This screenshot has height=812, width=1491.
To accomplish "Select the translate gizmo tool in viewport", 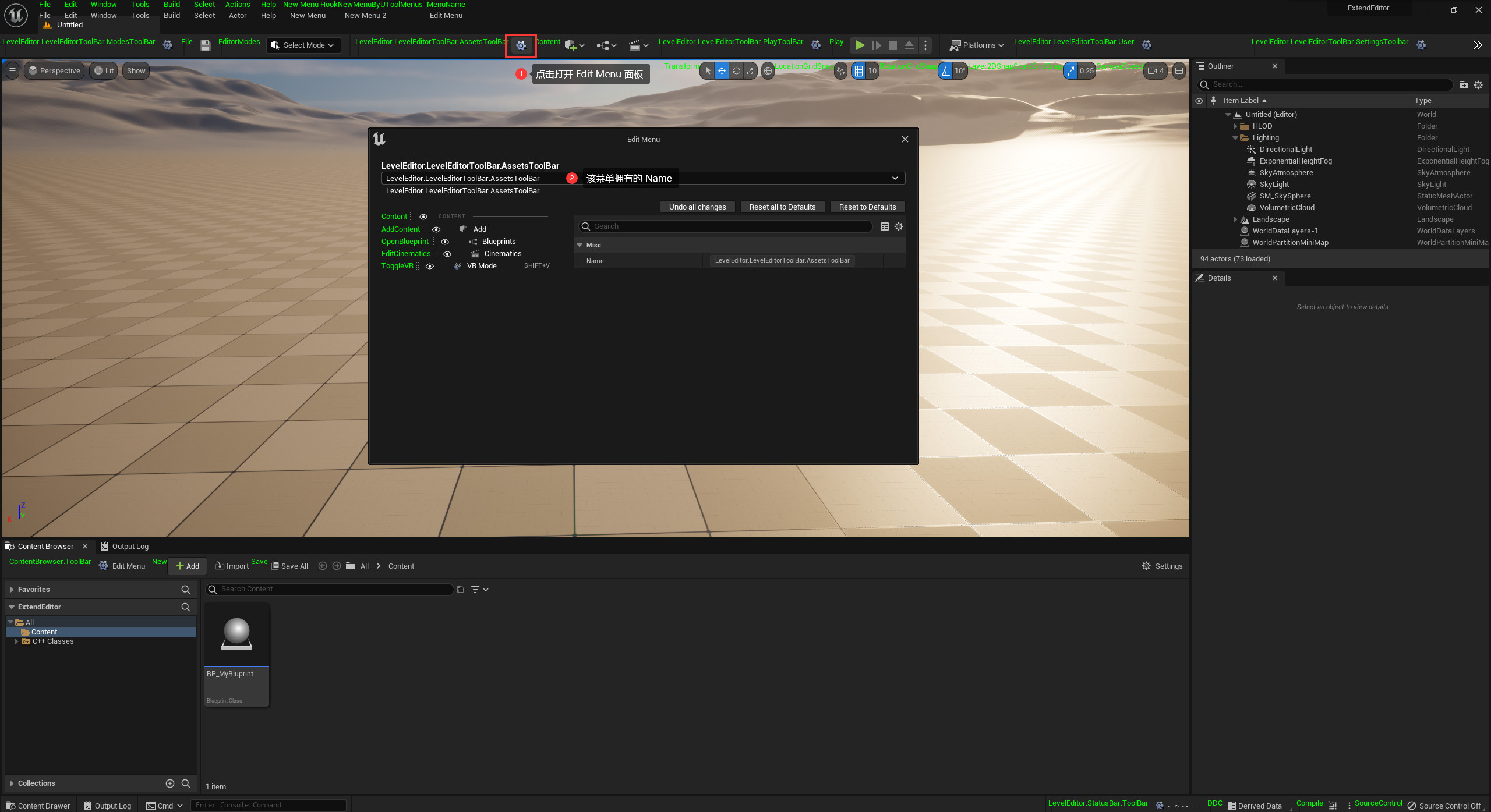I will (722, 71).
